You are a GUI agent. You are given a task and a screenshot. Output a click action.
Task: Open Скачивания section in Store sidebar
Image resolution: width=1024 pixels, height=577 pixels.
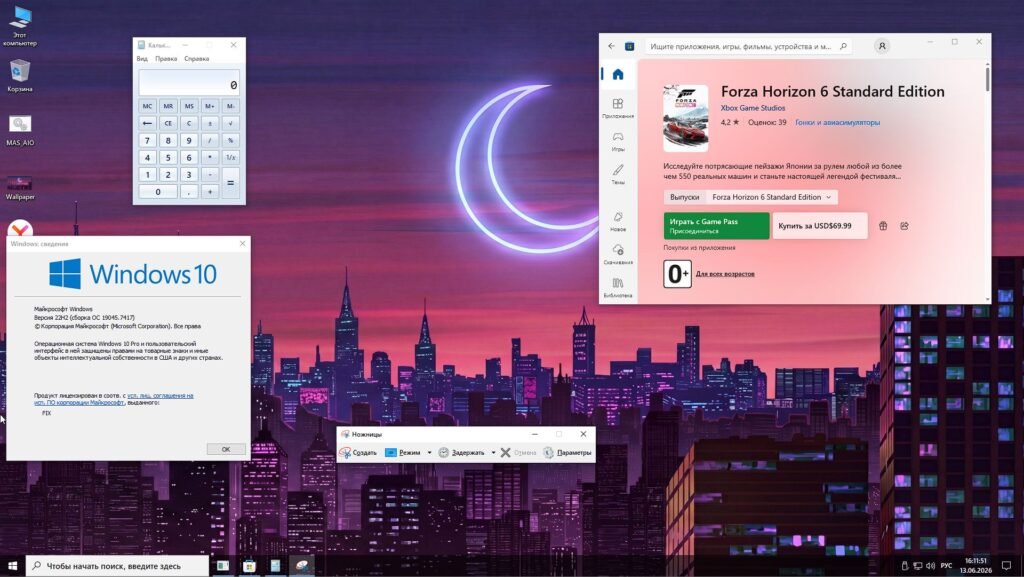[x=618, y=254]
